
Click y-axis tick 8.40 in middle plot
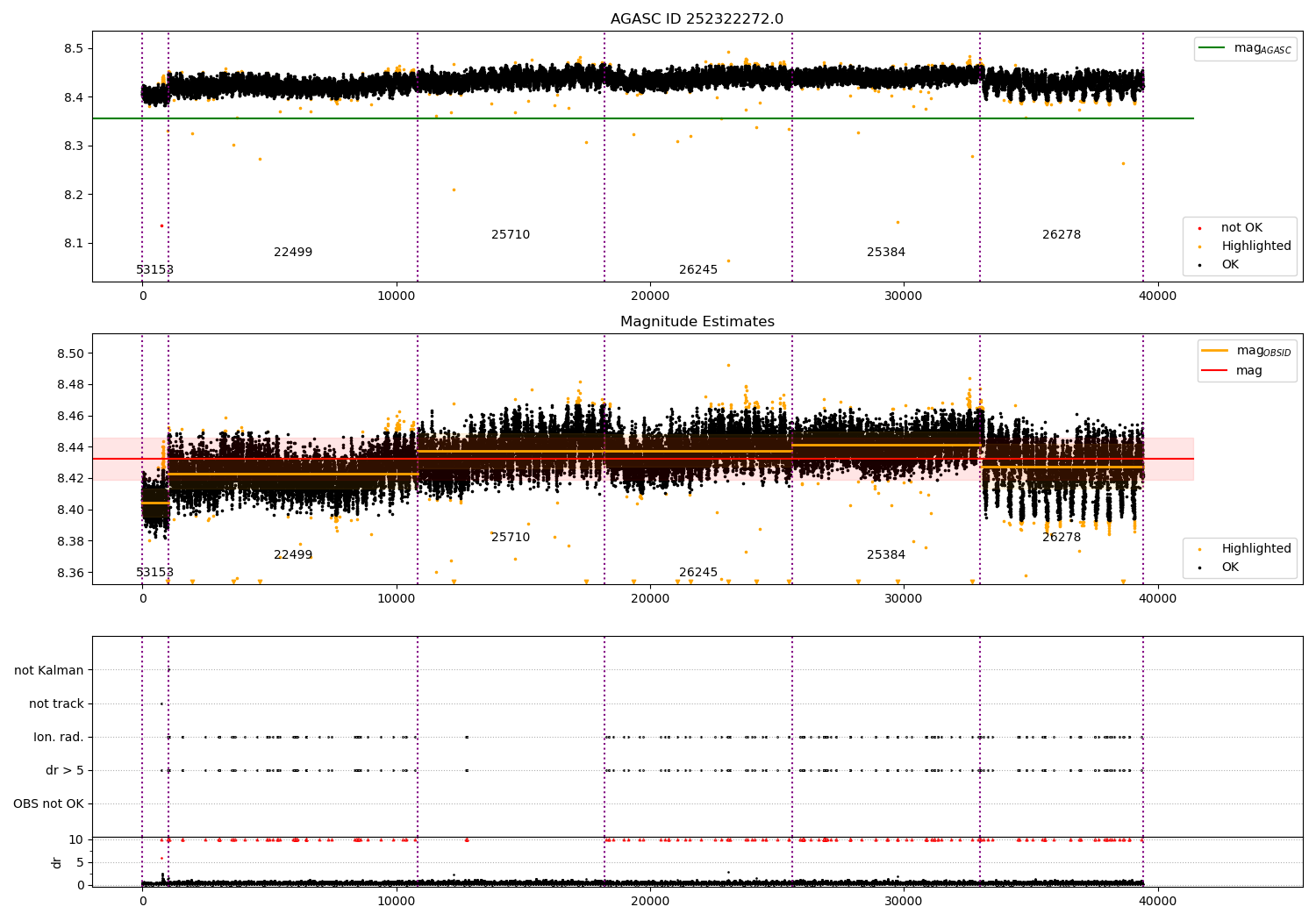pyautogui.click(x=69, y=510)
